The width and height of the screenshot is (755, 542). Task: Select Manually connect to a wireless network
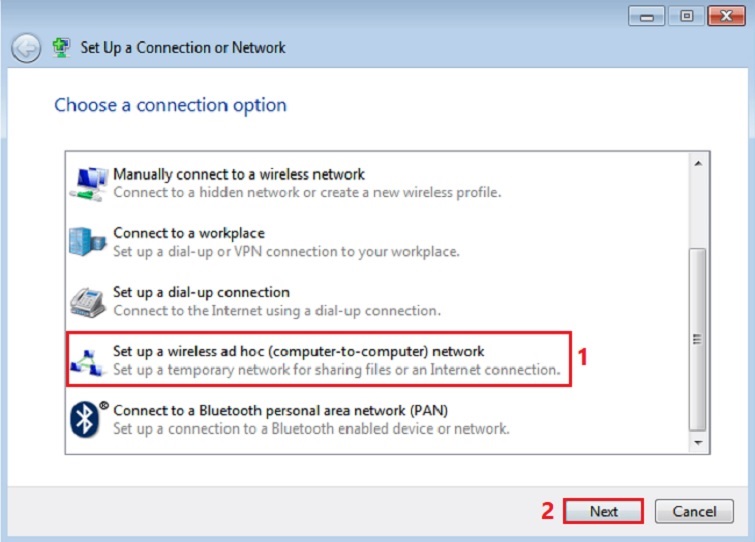[x=239, y=174]
